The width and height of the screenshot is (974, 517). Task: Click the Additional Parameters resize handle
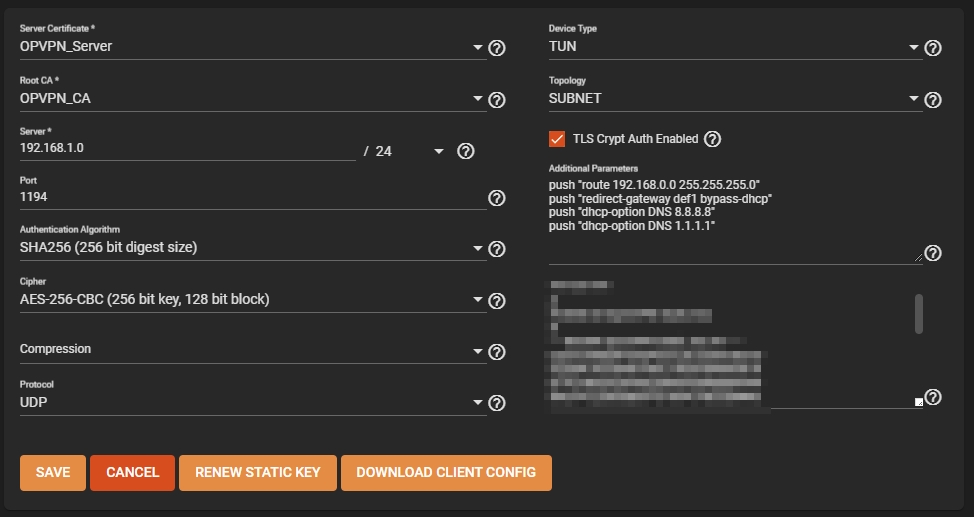(x=919, y=257)
